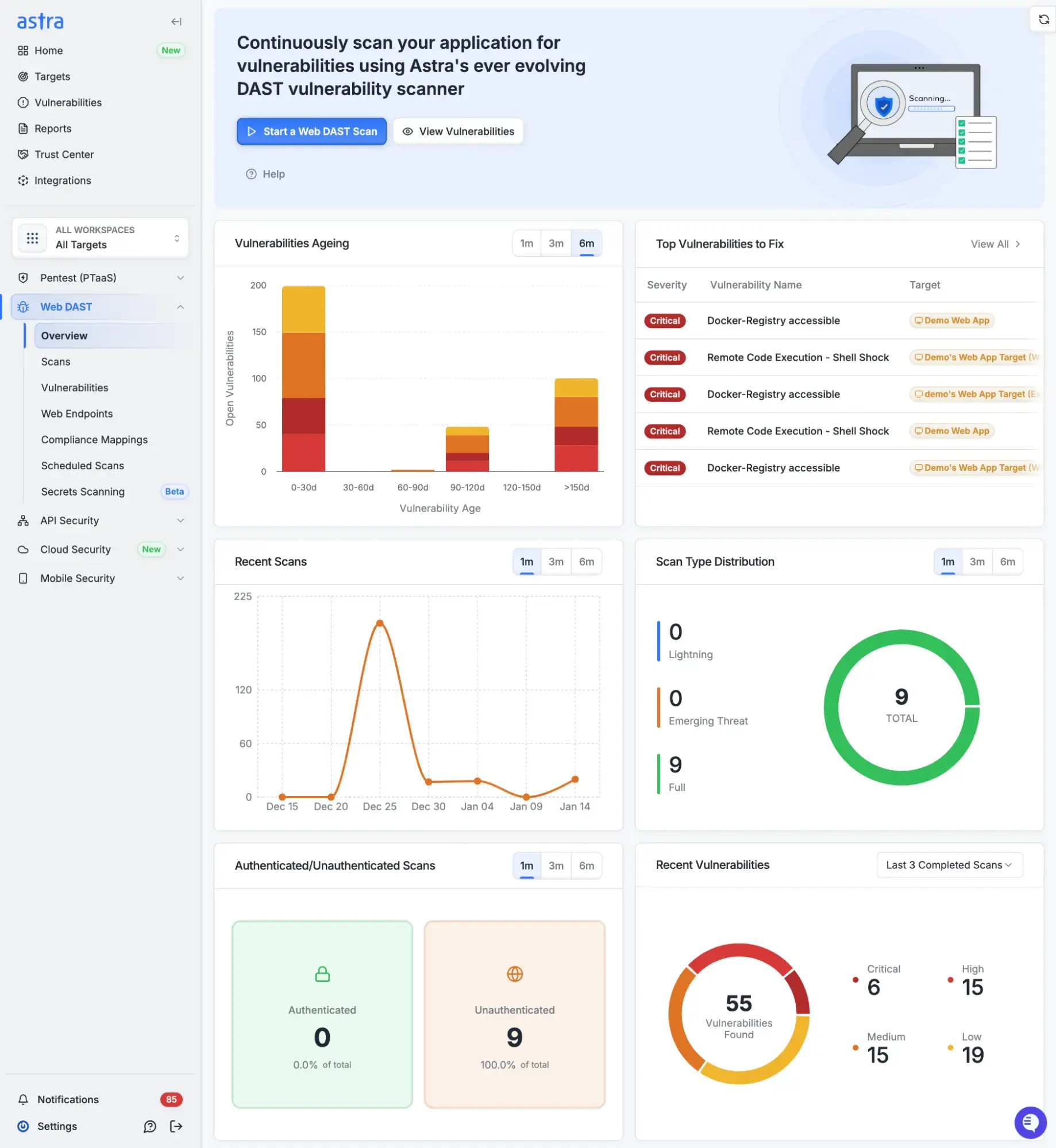Open Integrations from the sidebar icon
This screenshot has width=1056, height=1148.
(x=23, y=180)
